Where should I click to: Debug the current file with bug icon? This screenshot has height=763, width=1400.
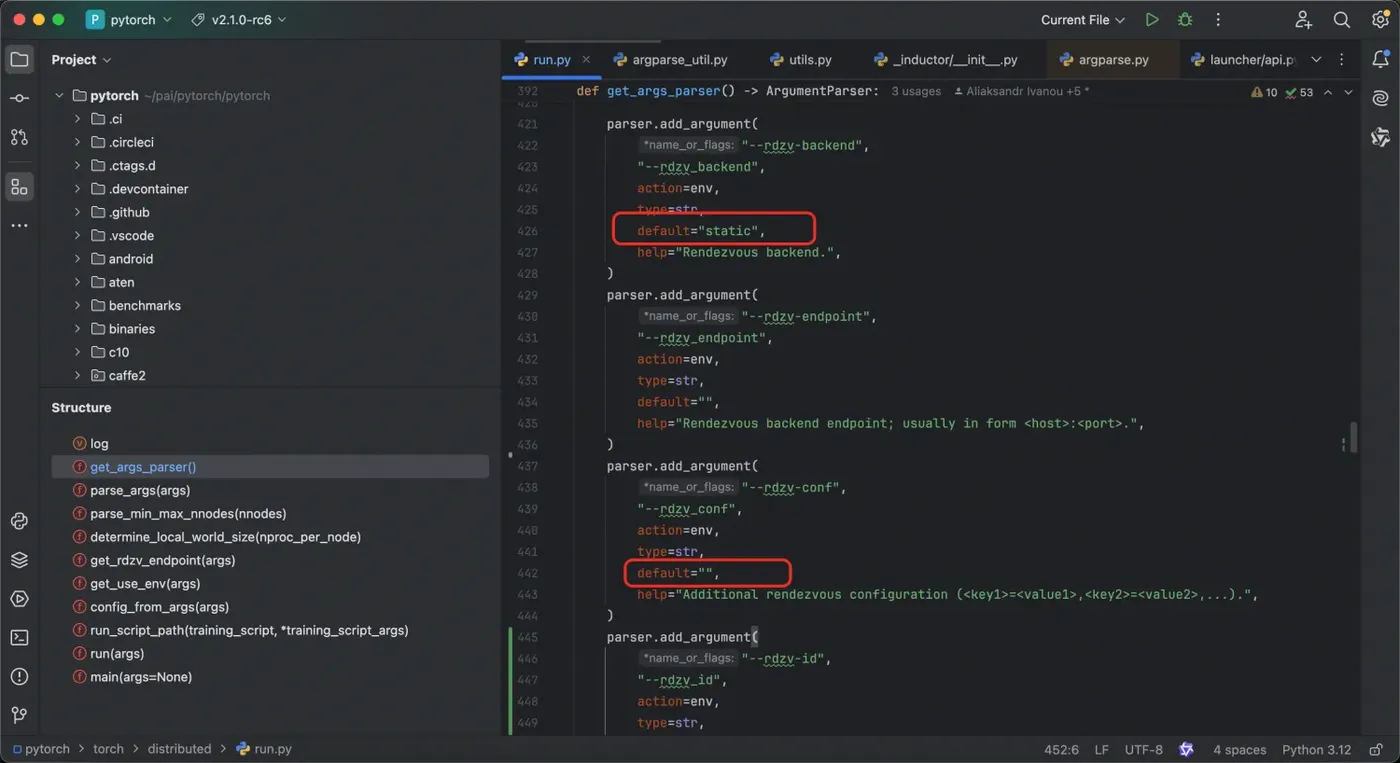tap(1185, 20)
